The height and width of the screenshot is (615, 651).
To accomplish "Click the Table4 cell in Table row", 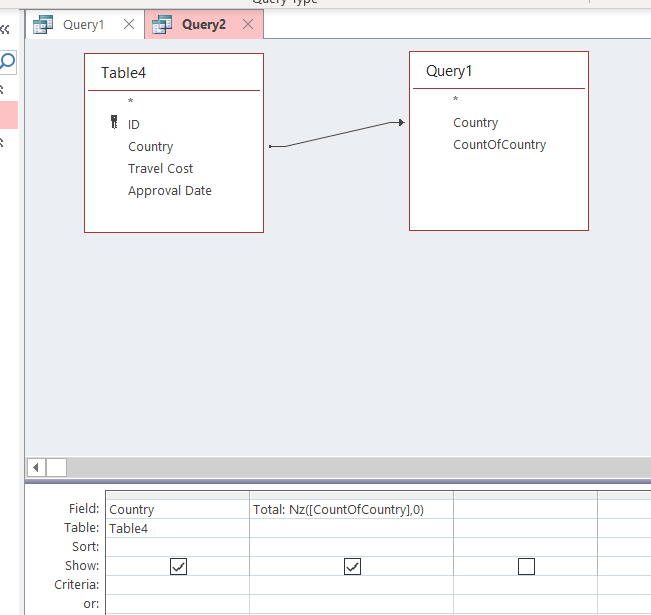I will 178,528.
